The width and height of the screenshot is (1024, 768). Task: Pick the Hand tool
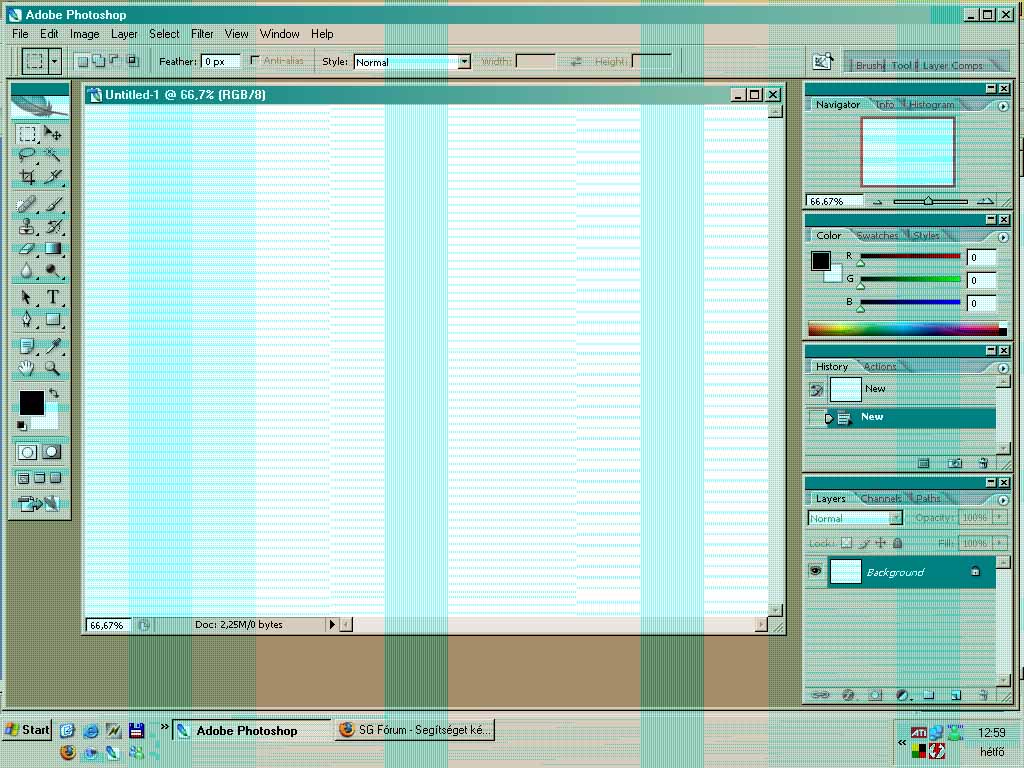point(27,369)
